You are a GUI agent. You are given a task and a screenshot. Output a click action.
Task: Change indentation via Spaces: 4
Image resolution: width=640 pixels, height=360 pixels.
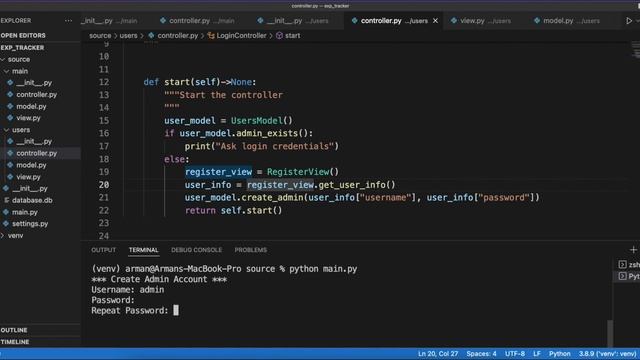coord(481,354)
